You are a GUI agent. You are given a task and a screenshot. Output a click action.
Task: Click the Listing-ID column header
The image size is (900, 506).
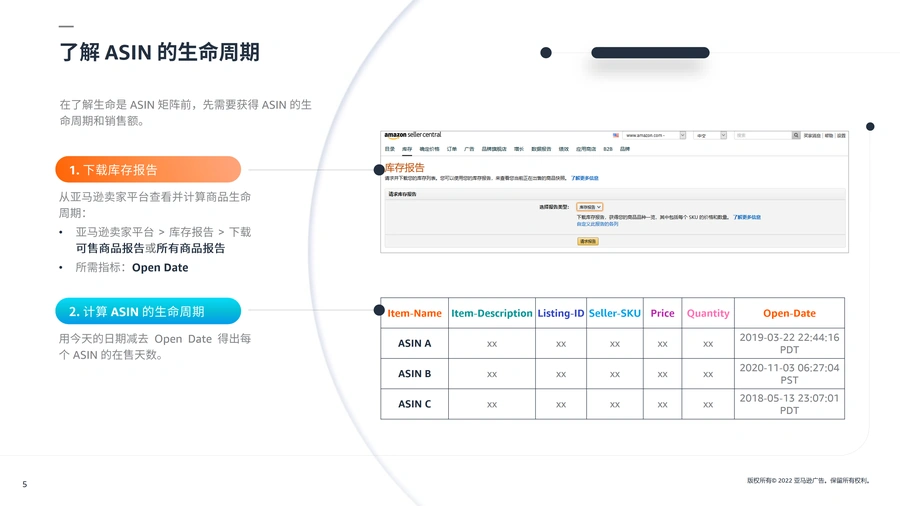(561, 313)
